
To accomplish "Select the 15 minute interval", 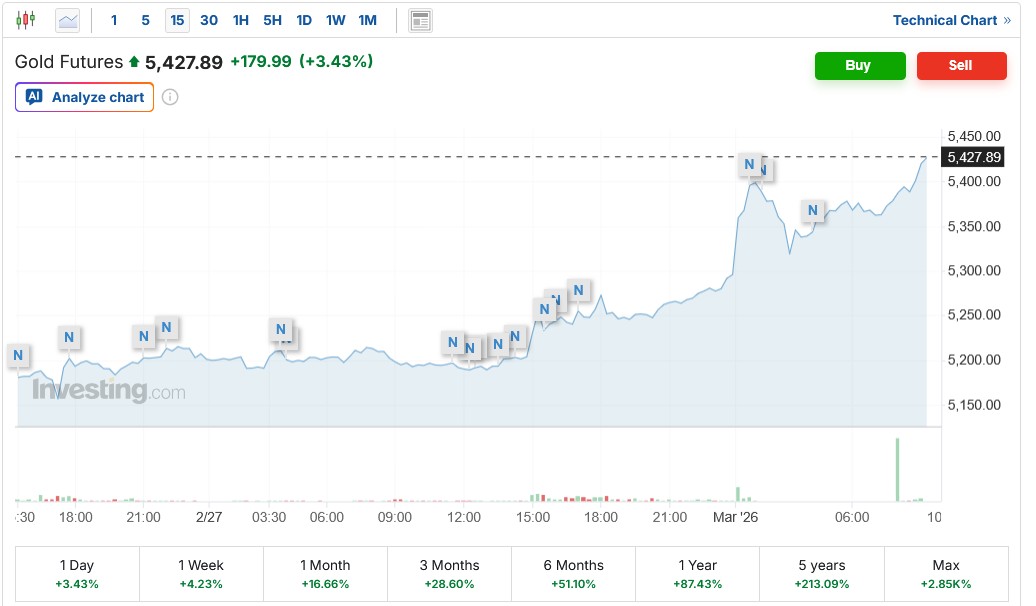I will tap(177, 20).
